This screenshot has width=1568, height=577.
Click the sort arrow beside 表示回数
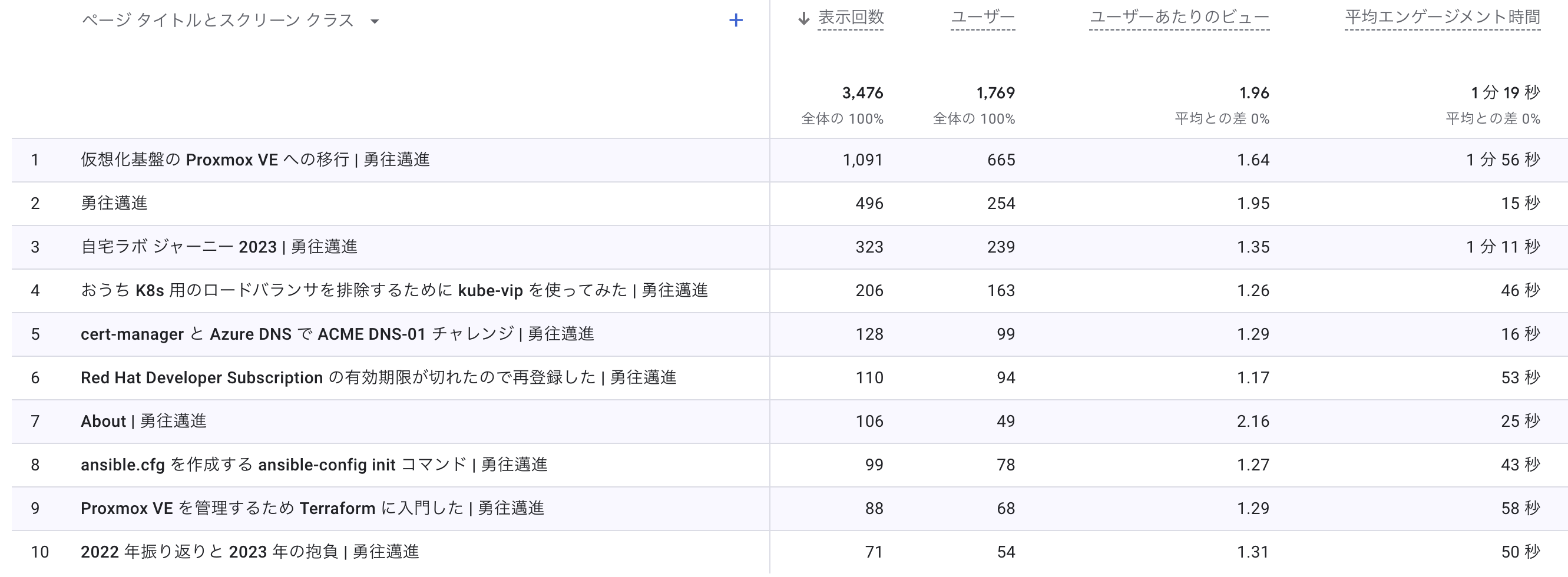[x=803, y=19]
